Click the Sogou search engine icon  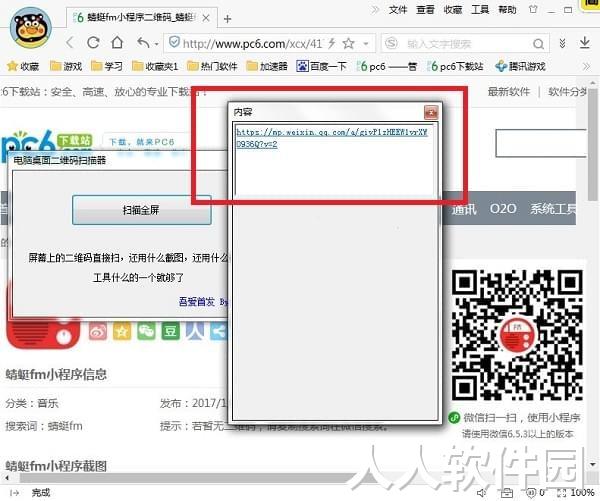[391, 43]
